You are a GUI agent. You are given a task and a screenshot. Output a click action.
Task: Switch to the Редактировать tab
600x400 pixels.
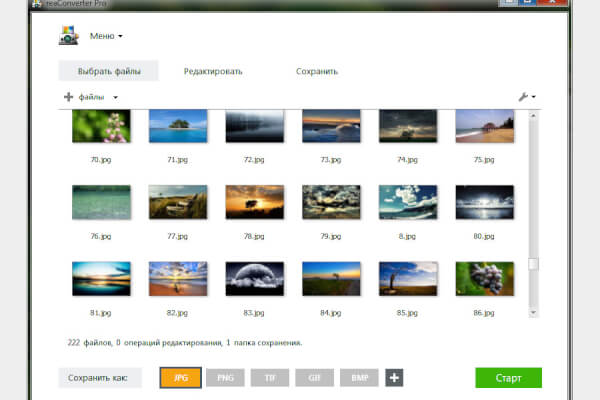point(213,72)
